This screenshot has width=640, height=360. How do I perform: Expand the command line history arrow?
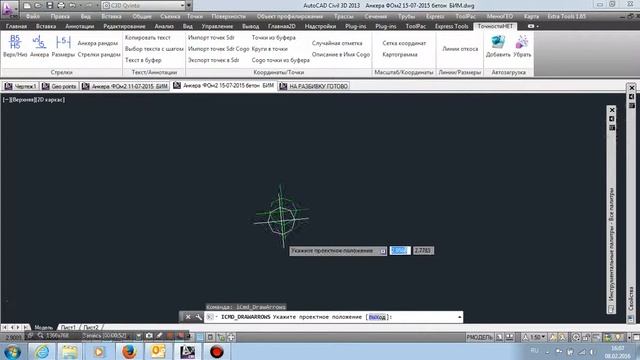(460, 317)
